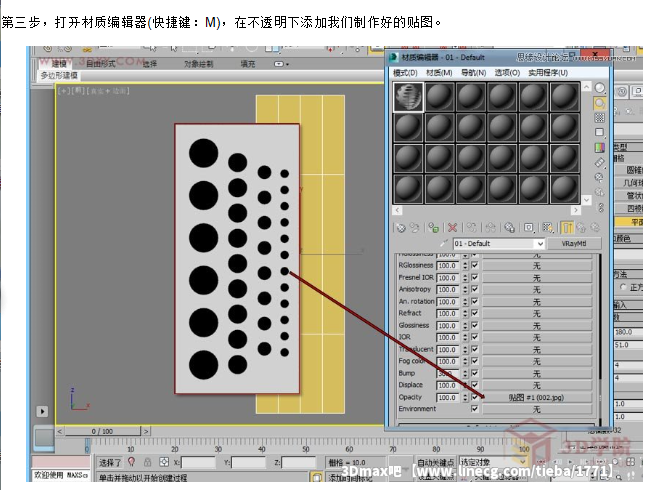Click the Translucent amount spinner arrows
This screenshot has height=490, width=653.
pyautogui.click(x=465, y=349)
